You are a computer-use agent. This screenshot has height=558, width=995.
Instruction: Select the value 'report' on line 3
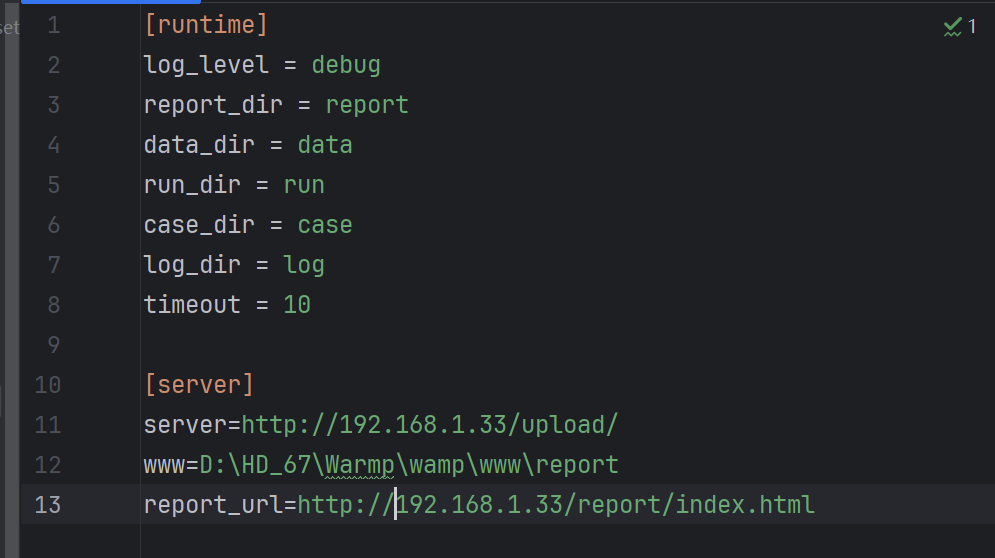pyautogui.click(x=367, y=105)
